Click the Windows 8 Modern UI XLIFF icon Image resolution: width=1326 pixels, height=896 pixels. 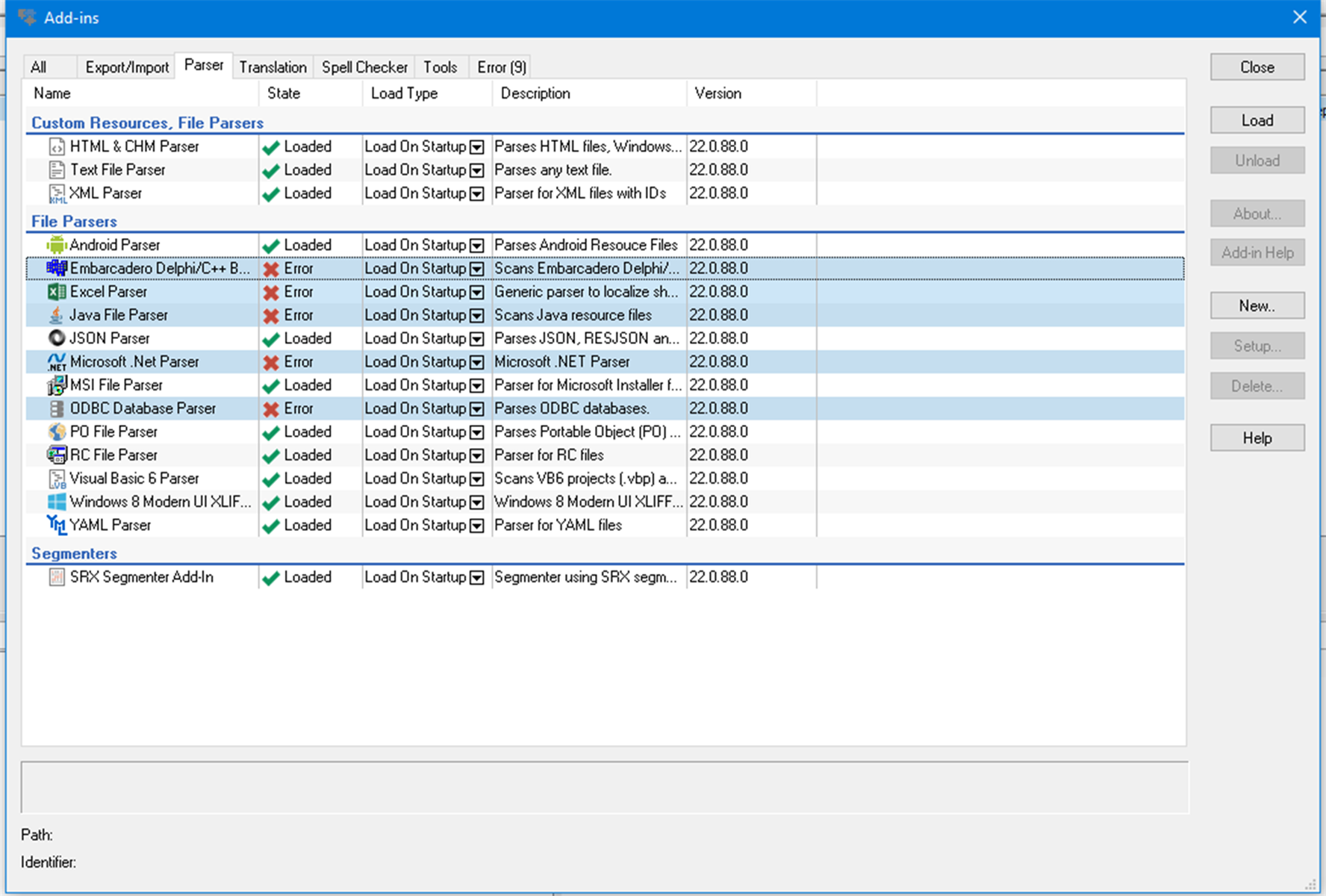[x=57, y=502]
